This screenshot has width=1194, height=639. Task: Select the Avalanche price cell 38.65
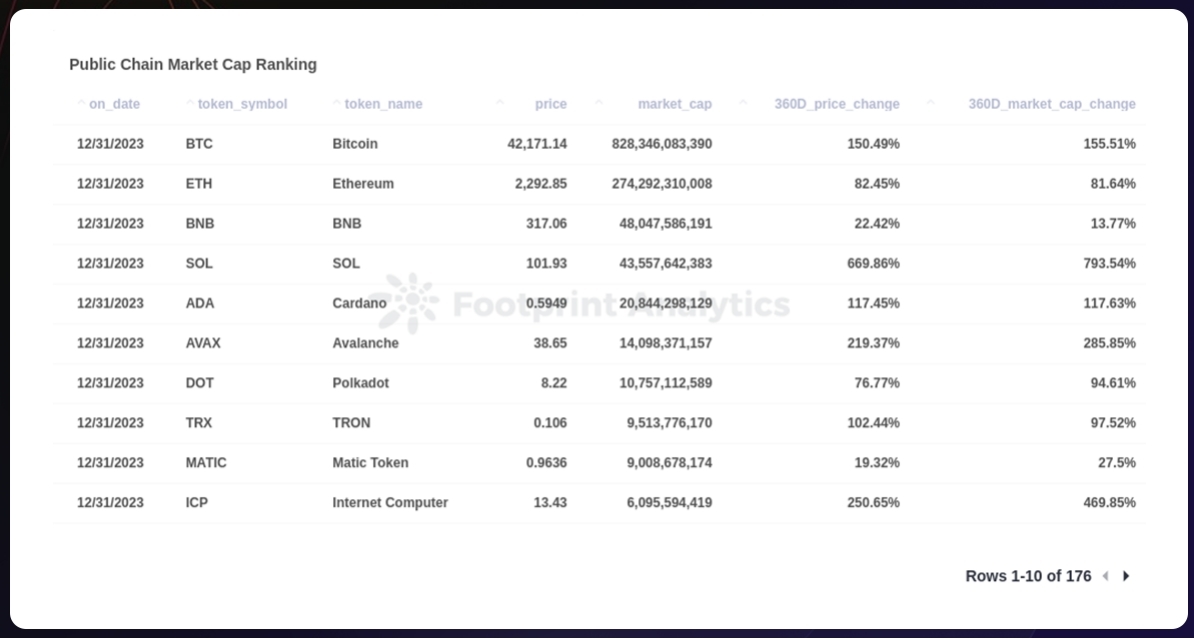[x=550, y=343]
